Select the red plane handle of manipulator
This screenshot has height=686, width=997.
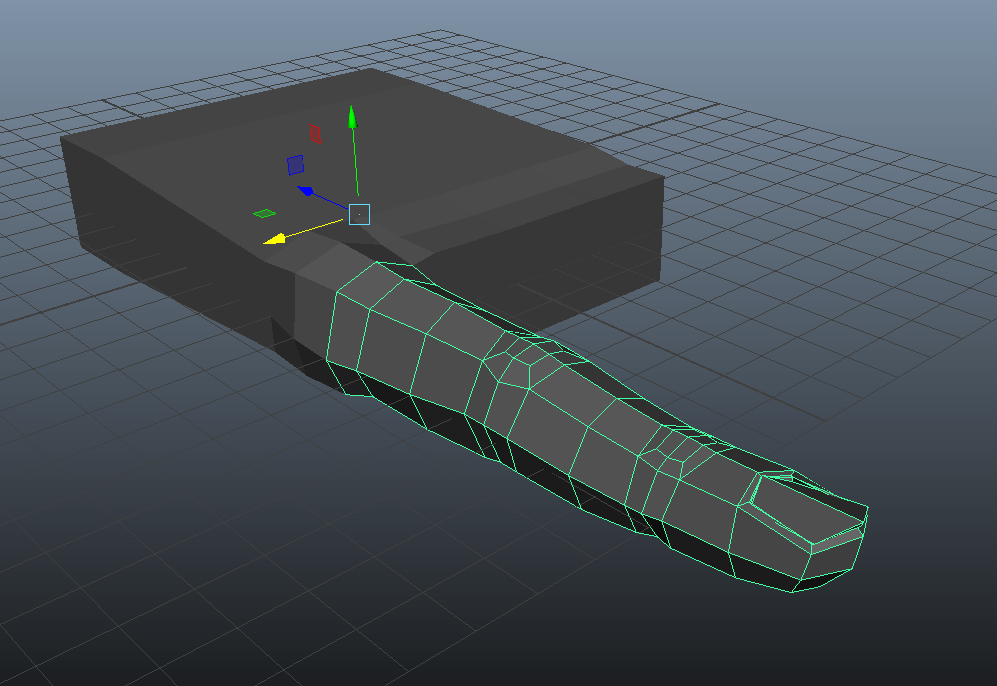point(314,133)
